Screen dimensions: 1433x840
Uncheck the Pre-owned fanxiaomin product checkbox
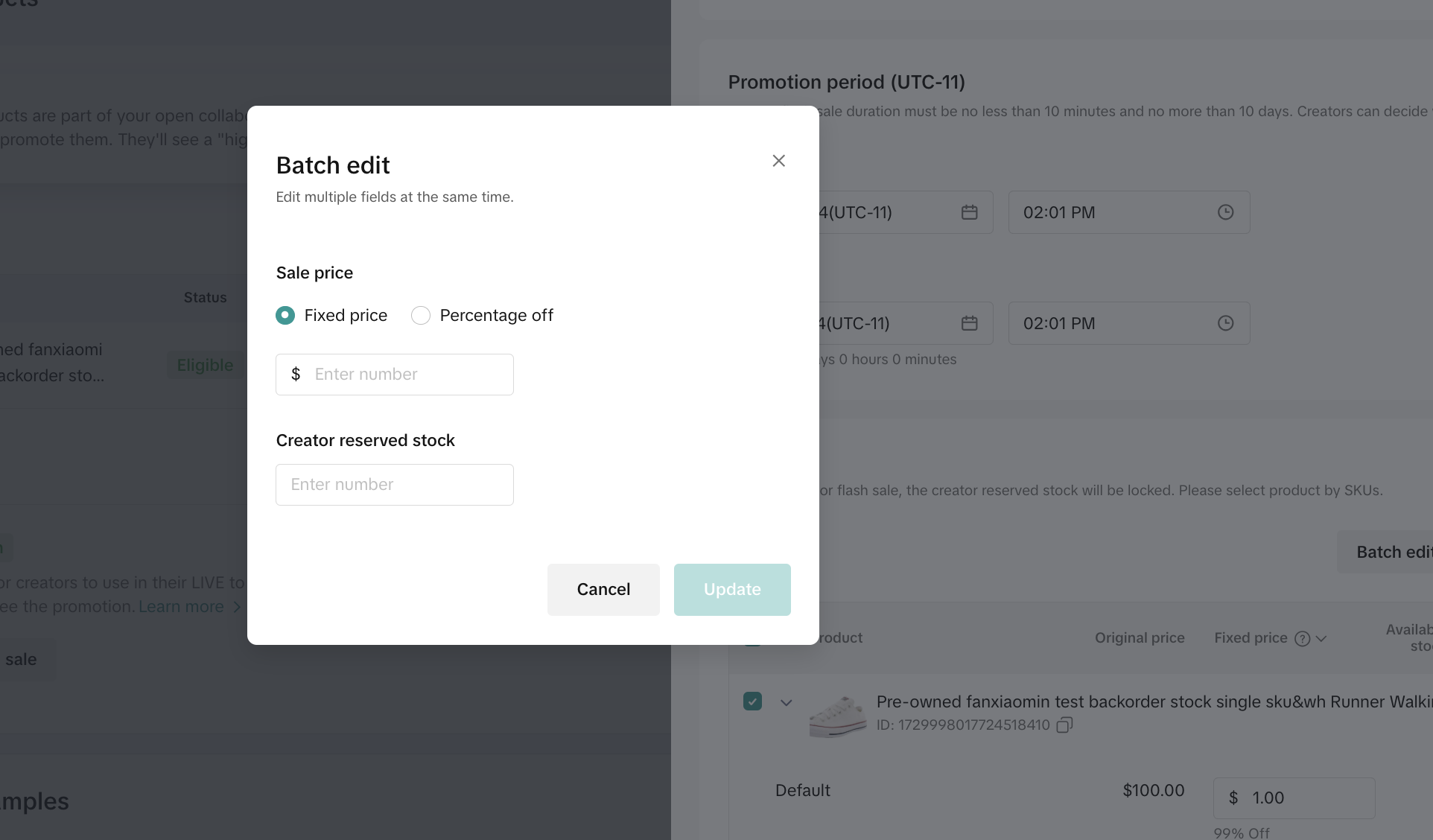[x=752, y=701]
